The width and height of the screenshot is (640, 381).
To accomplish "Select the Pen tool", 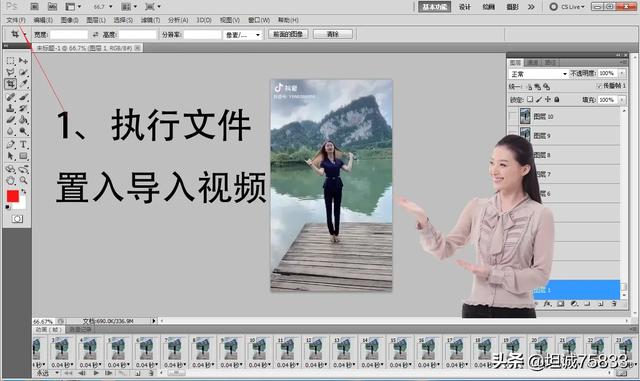I will 11,144.
